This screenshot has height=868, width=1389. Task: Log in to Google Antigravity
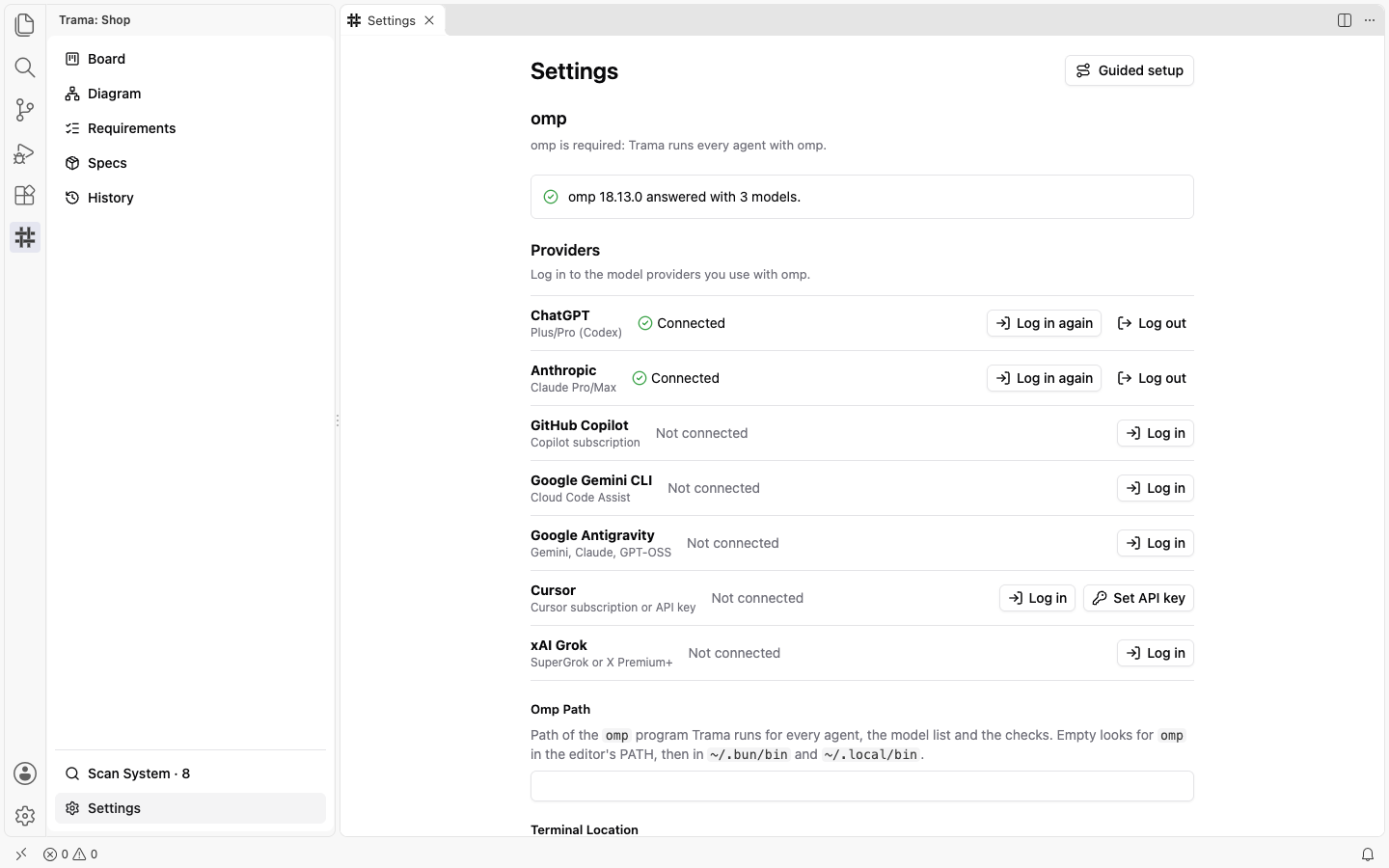(x=1156, y=543)
